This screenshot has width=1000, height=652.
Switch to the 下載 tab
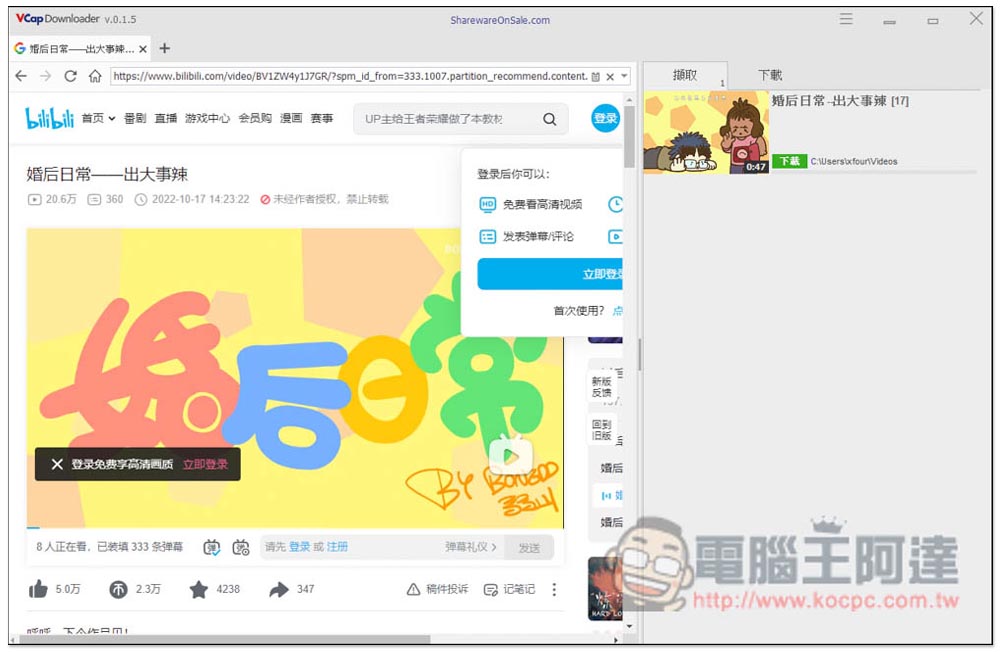point(769,75)
